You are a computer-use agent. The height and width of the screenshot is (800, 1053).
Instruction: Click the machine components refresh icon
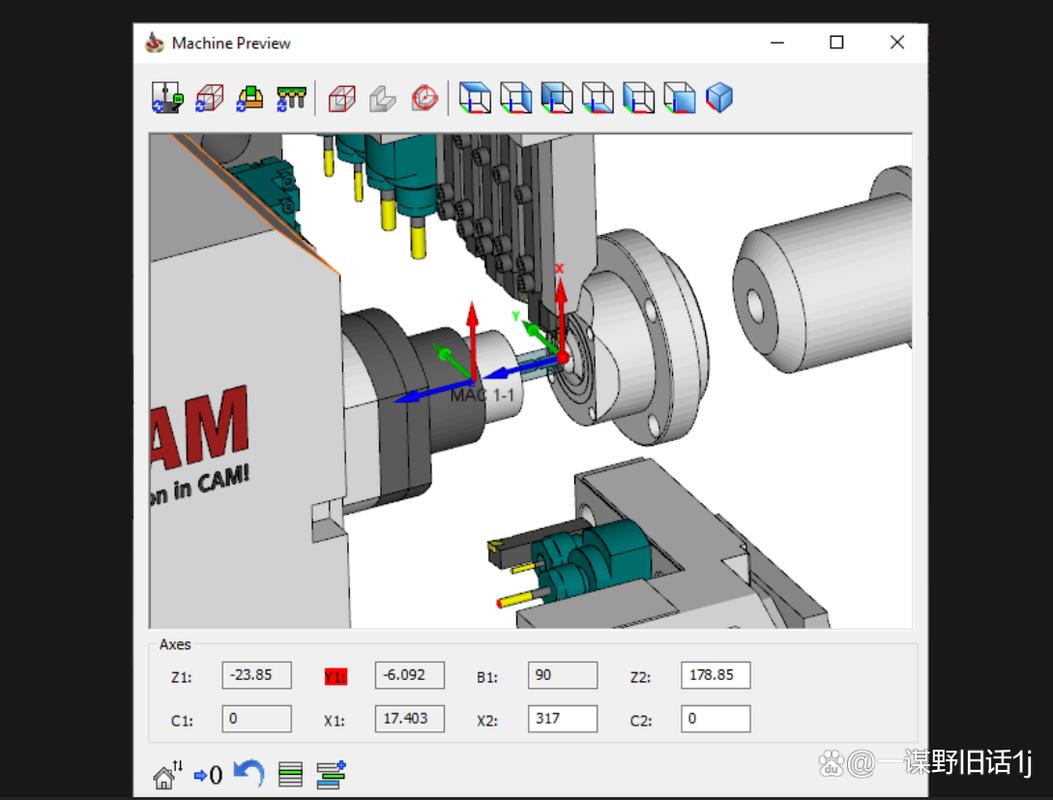(166, 98)
